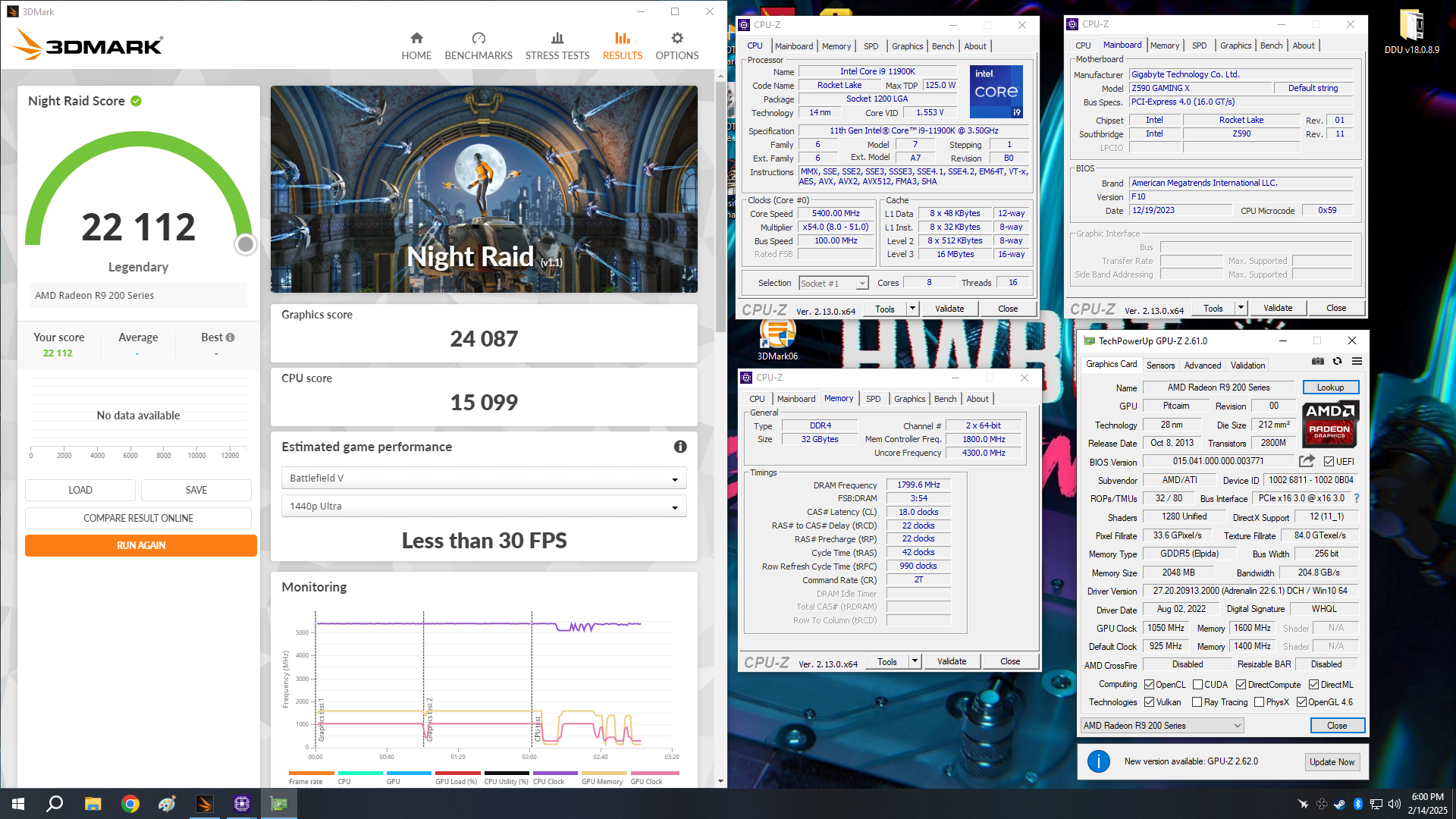Click the GPU-Z taskbar icon
1456x819 pixels.
(279, 804)
